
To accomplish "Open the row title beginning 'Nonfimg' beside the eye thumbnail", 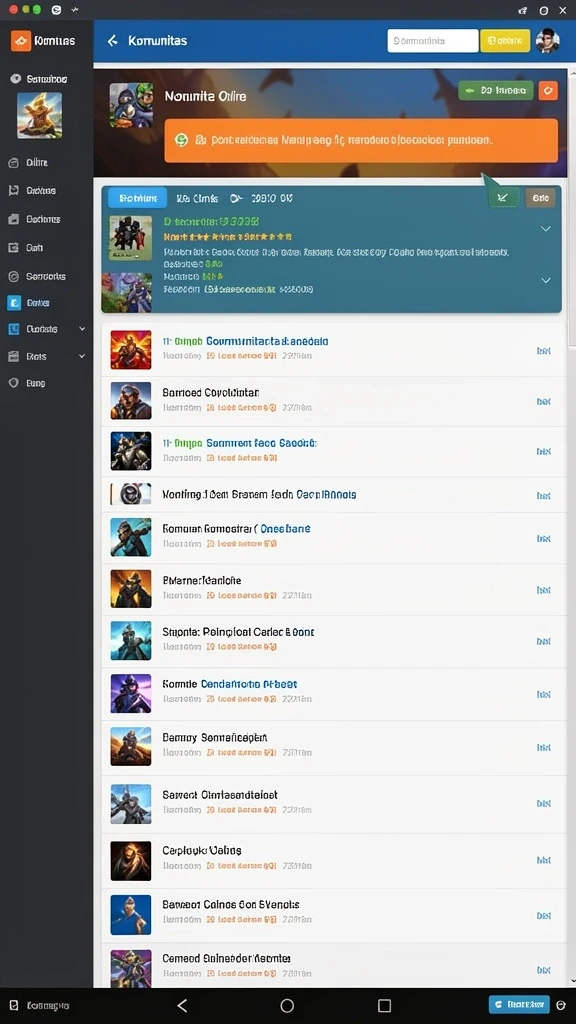I will coord(259,494).
